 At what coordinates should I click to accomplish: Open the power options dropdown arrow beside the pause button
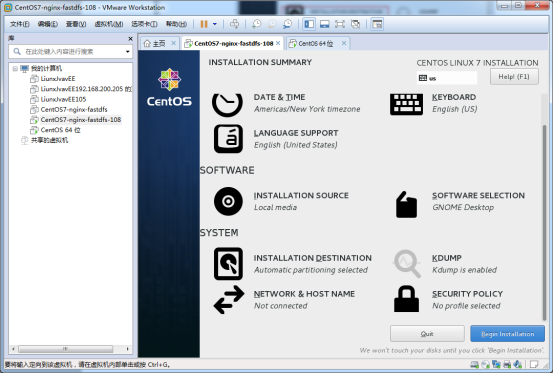[x=214, y=24]
